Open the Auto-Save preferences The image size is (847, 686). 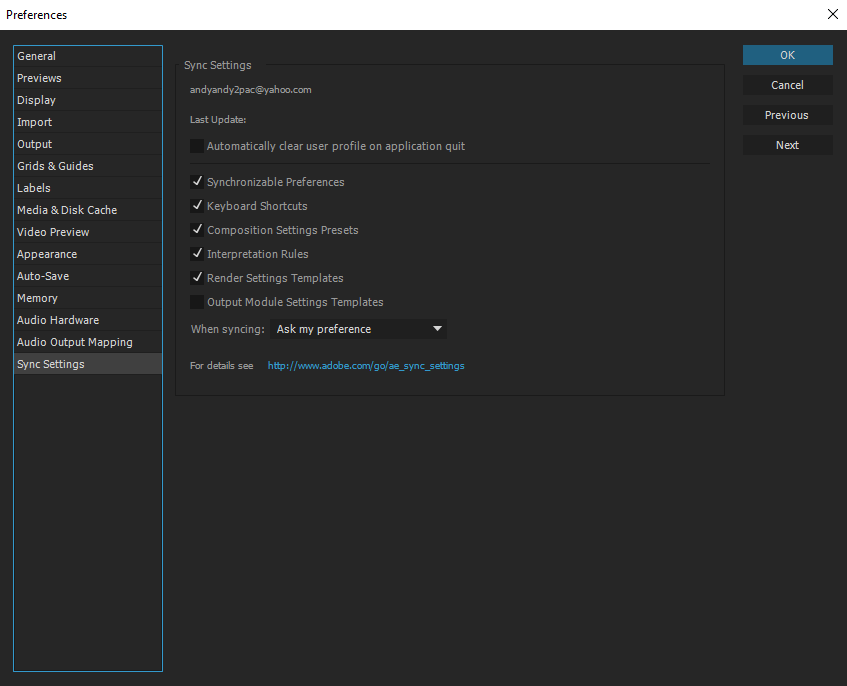(43, 276)
